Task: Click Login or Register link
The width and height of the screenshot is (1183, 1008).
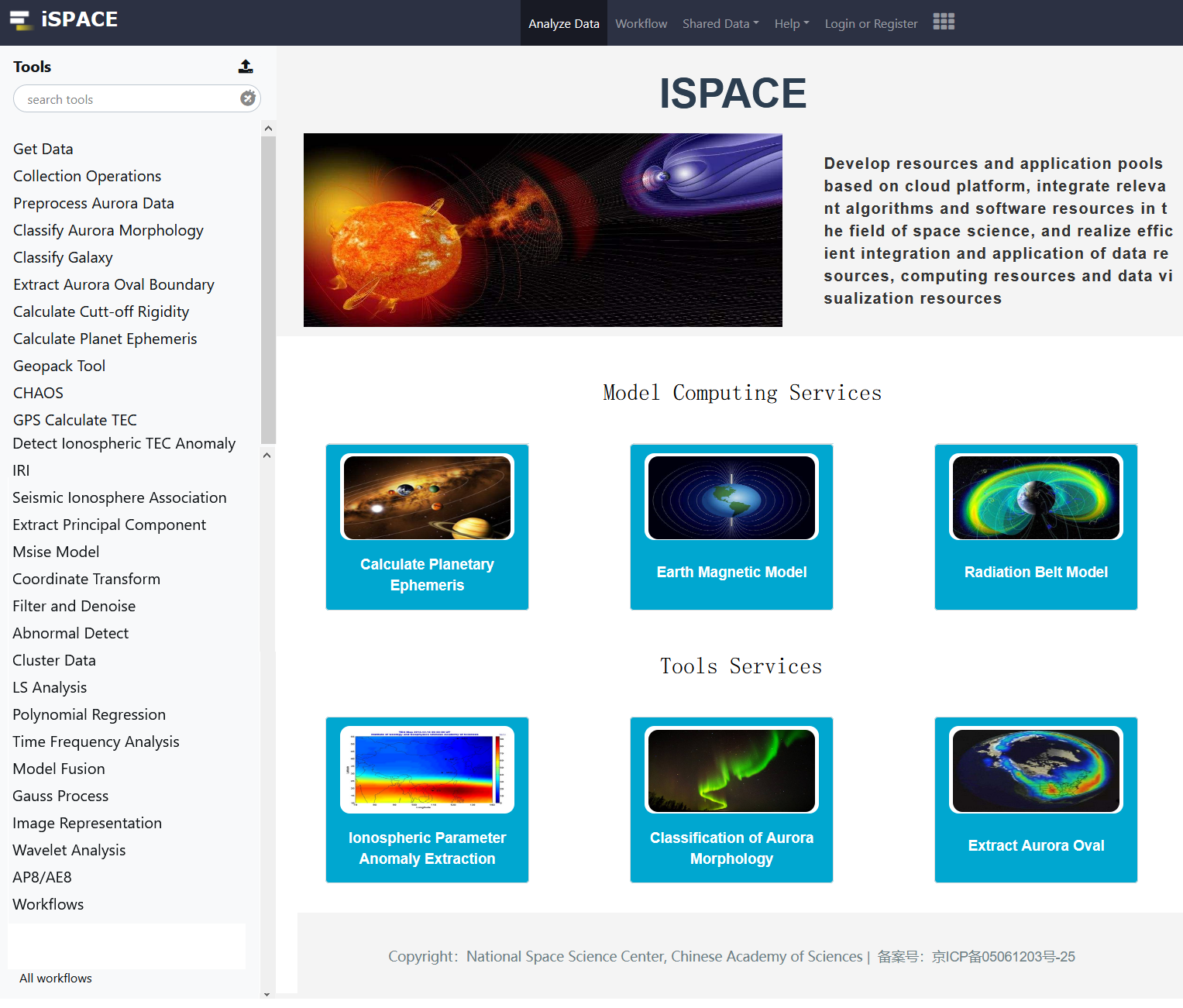Action: 871,23
